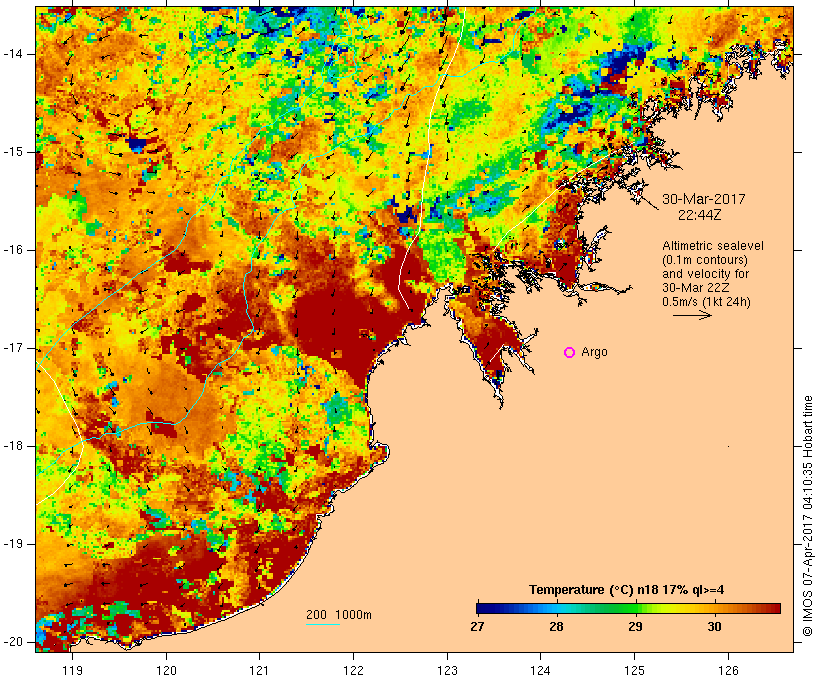The image size is (820, 680).
Task: Click the '-14' latitude axis label
Action: [x=13, y=54]
